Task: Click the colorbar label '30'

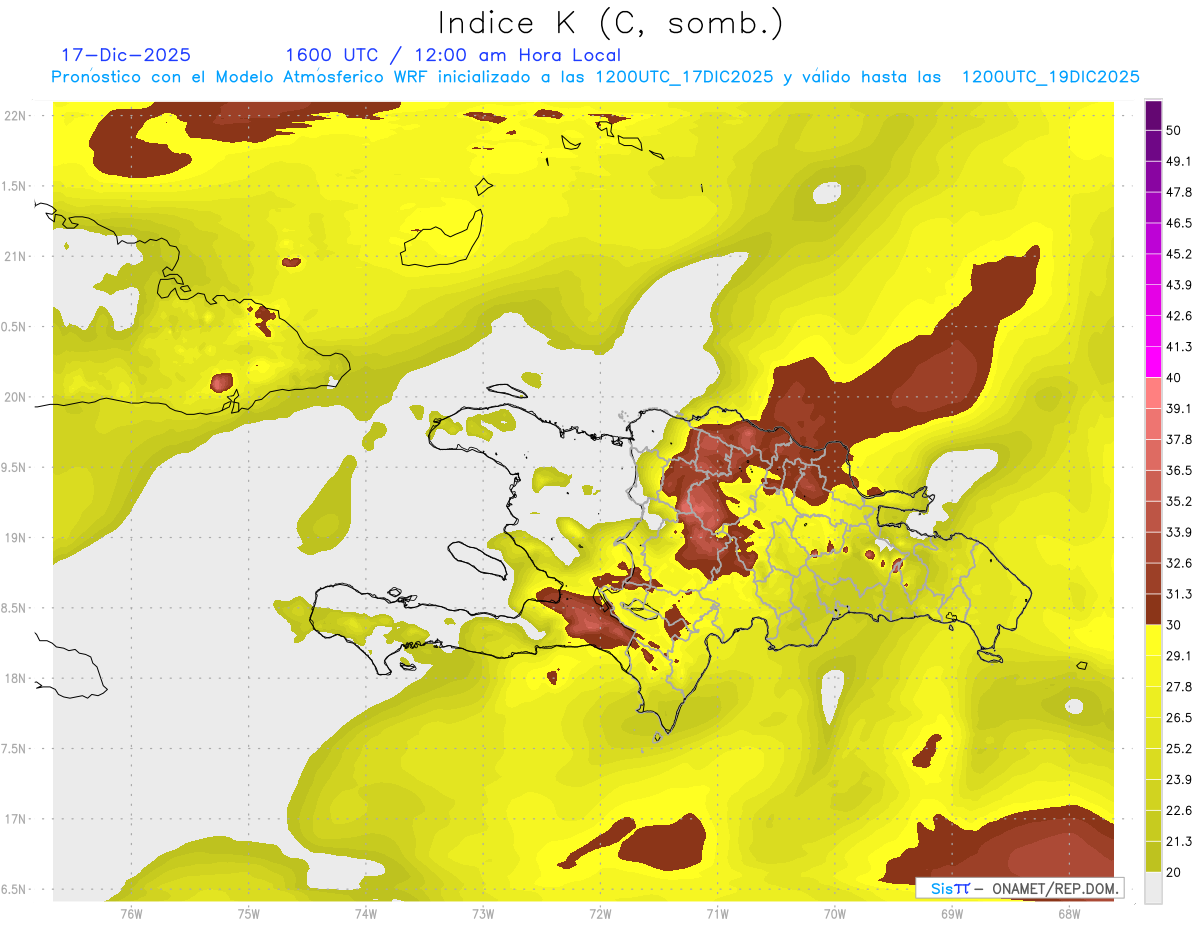Action: (1173, 625)
